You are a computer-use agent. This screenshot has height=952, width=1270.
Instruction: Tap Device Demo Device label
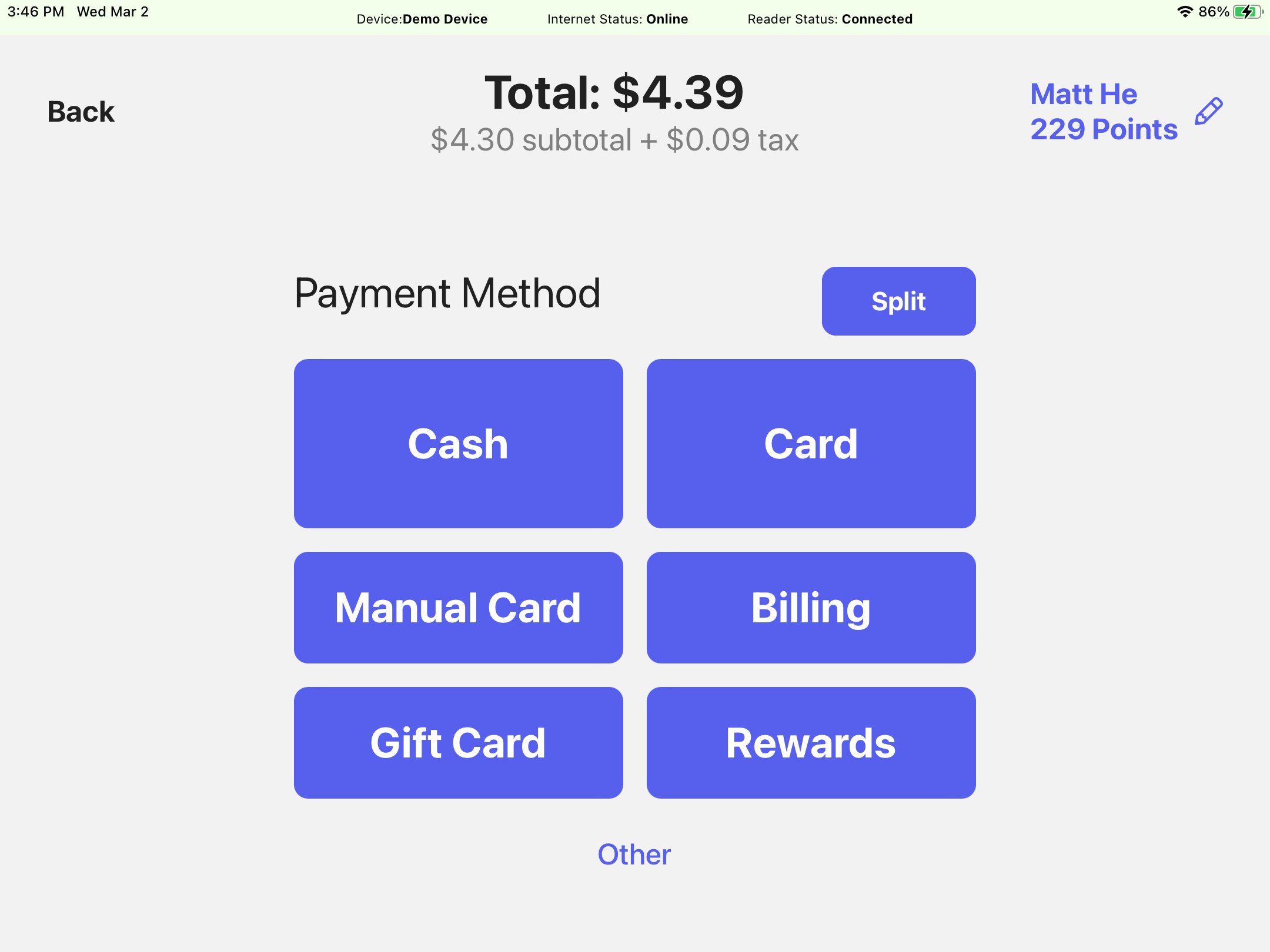[422, 19]
